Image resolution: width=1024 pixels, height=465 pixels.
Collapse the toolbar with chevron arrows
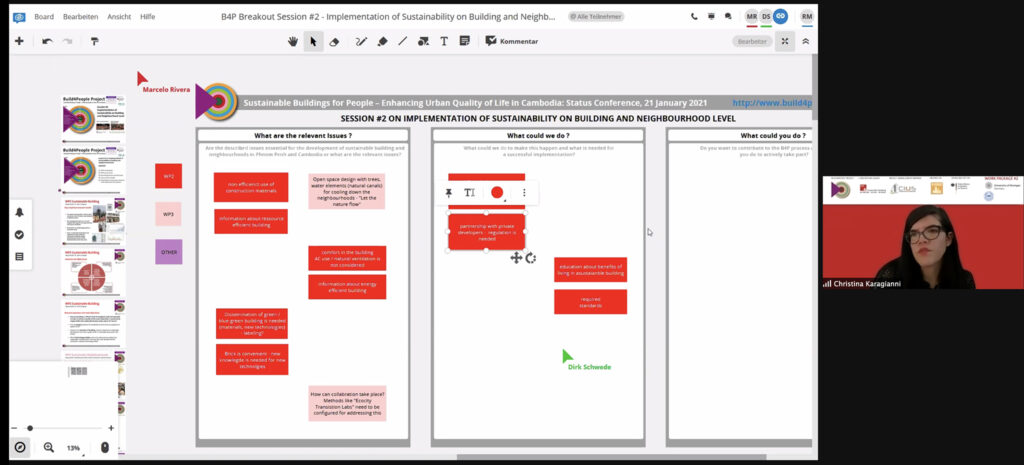tap(806, 41)
